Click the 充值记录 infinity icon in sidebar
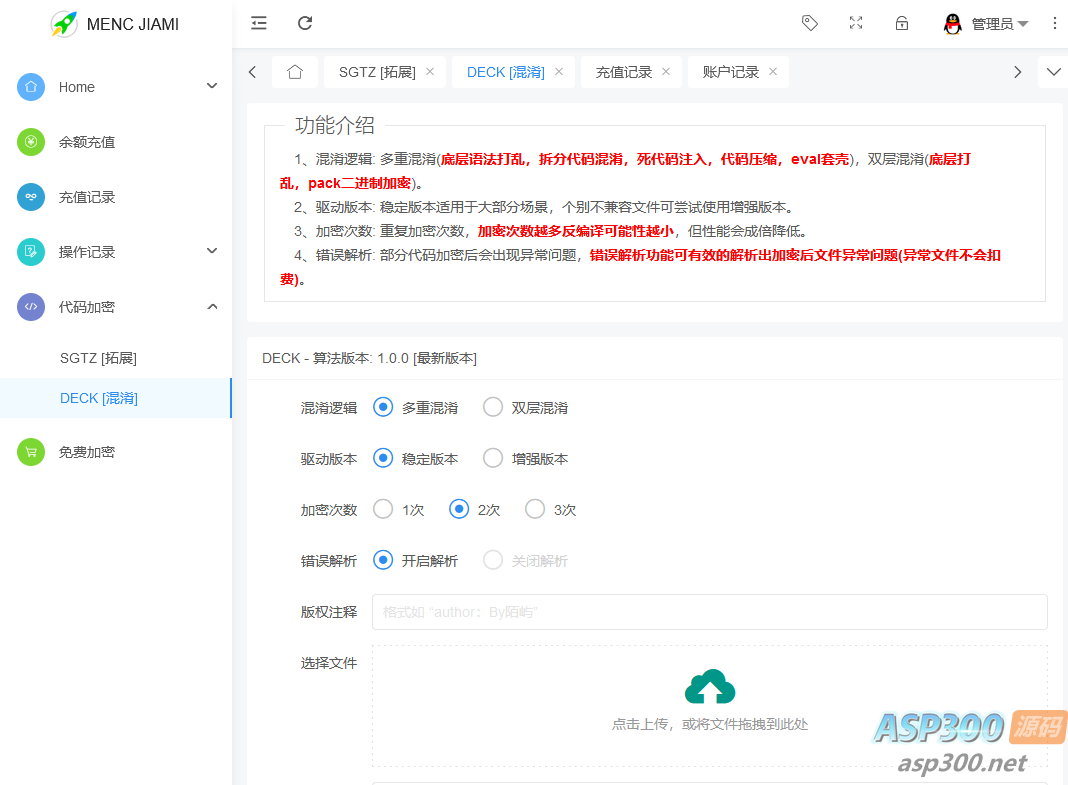This screenshot has height=785, width=1068. [x=31, y=197]
